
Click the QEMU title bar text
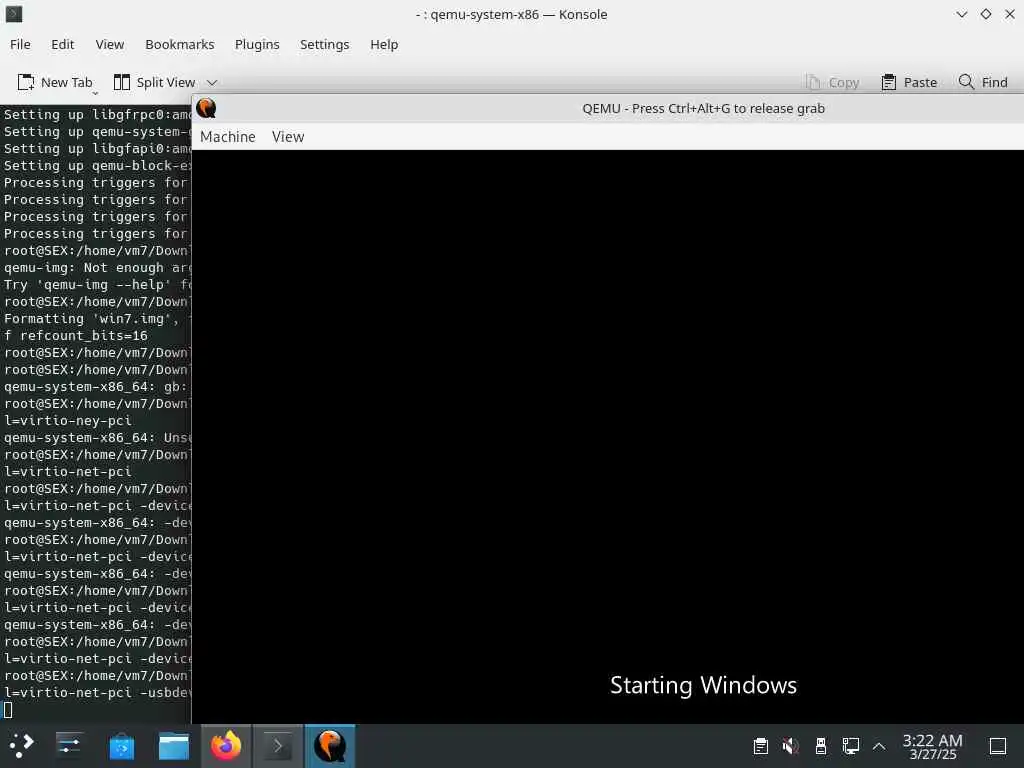[x=703, y=108]
